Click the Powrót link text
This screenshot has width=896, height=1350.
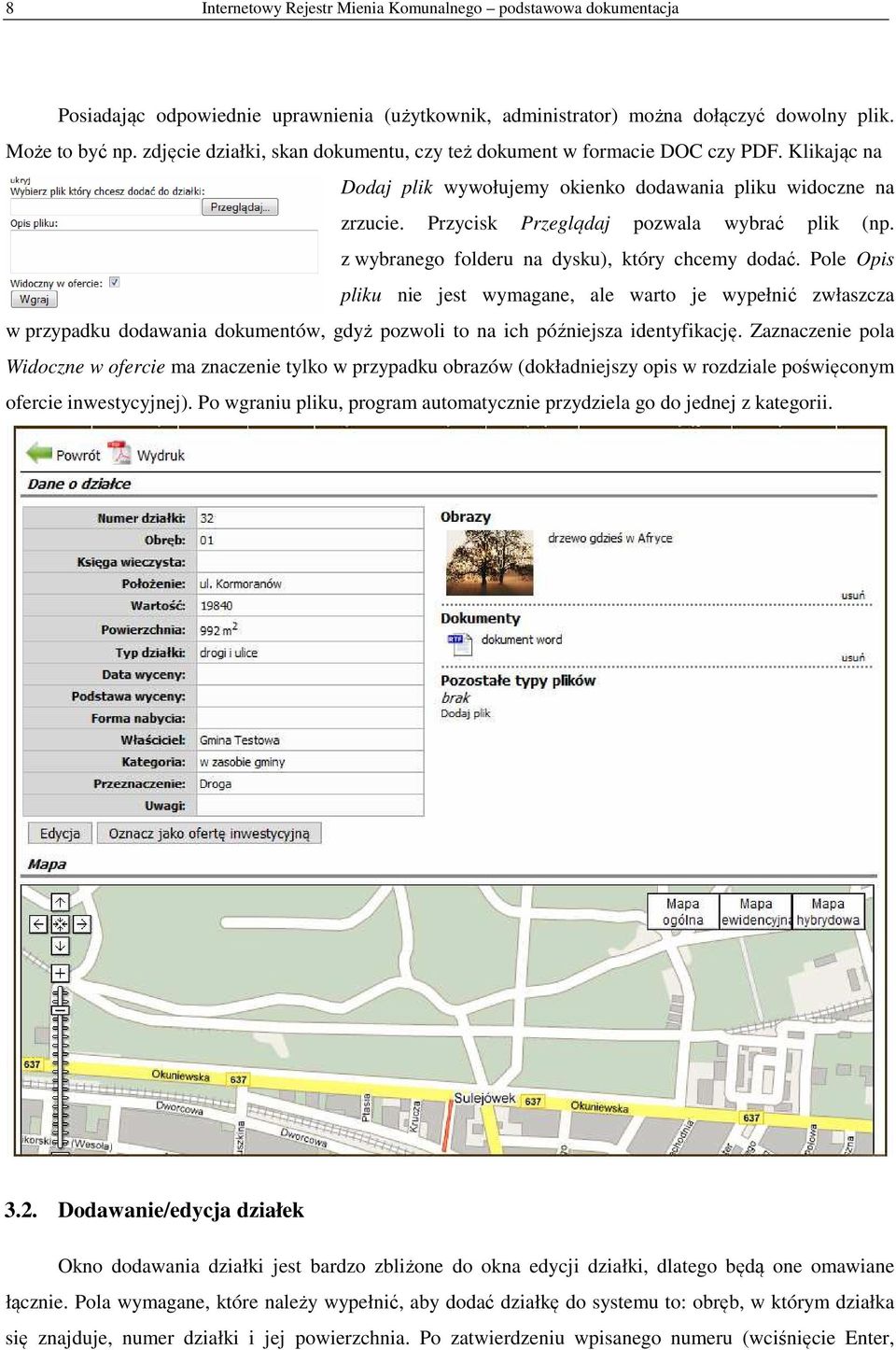(x=77, y=455)
